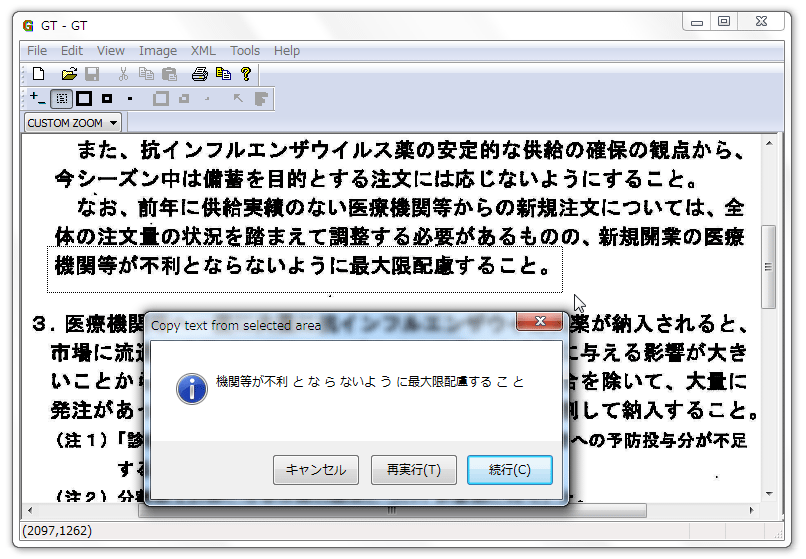The image size is (806, 559).
Task: Open a file with the folder icon
Action: click(69, 74)
